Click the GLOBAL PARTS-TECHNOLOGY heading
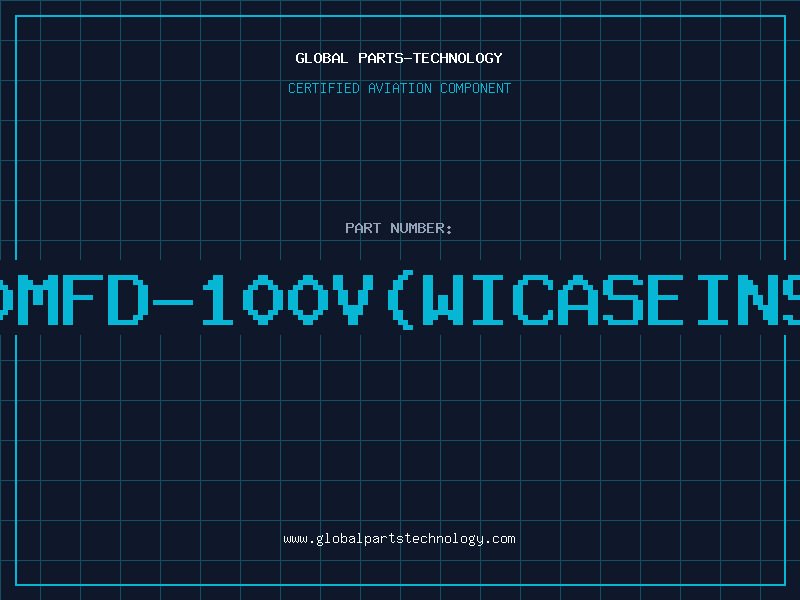This screenshot has width=800, height=600. [399, 58]
